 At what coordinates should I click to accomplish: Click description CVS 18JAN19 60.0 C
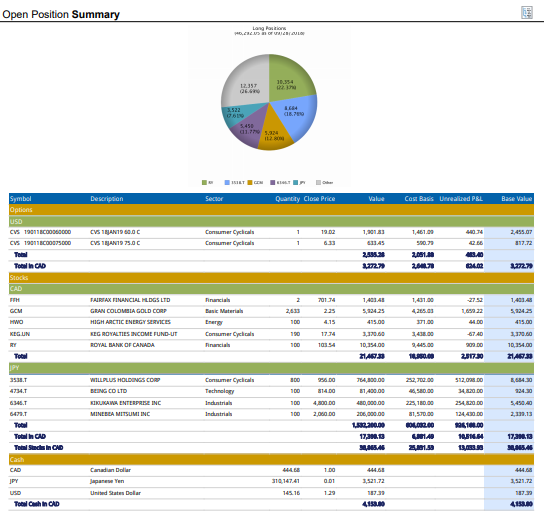[x=115, y=232]
